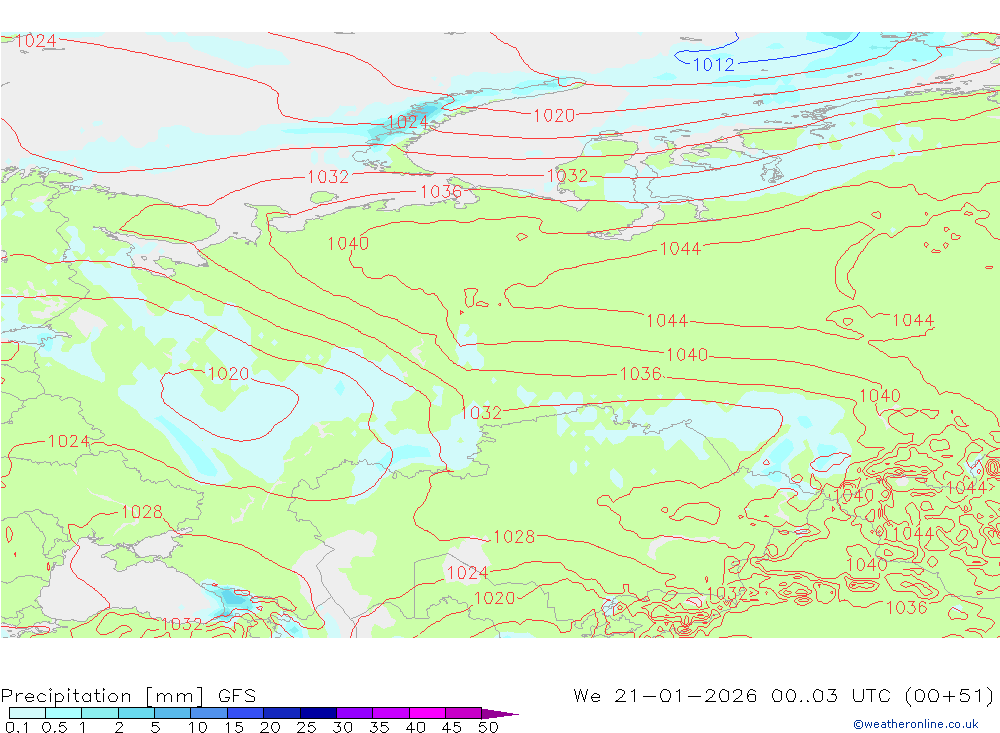This screenshot has width=1000, height=733.
Task: Click legend tick label '10'
Action: pos(197,727)
